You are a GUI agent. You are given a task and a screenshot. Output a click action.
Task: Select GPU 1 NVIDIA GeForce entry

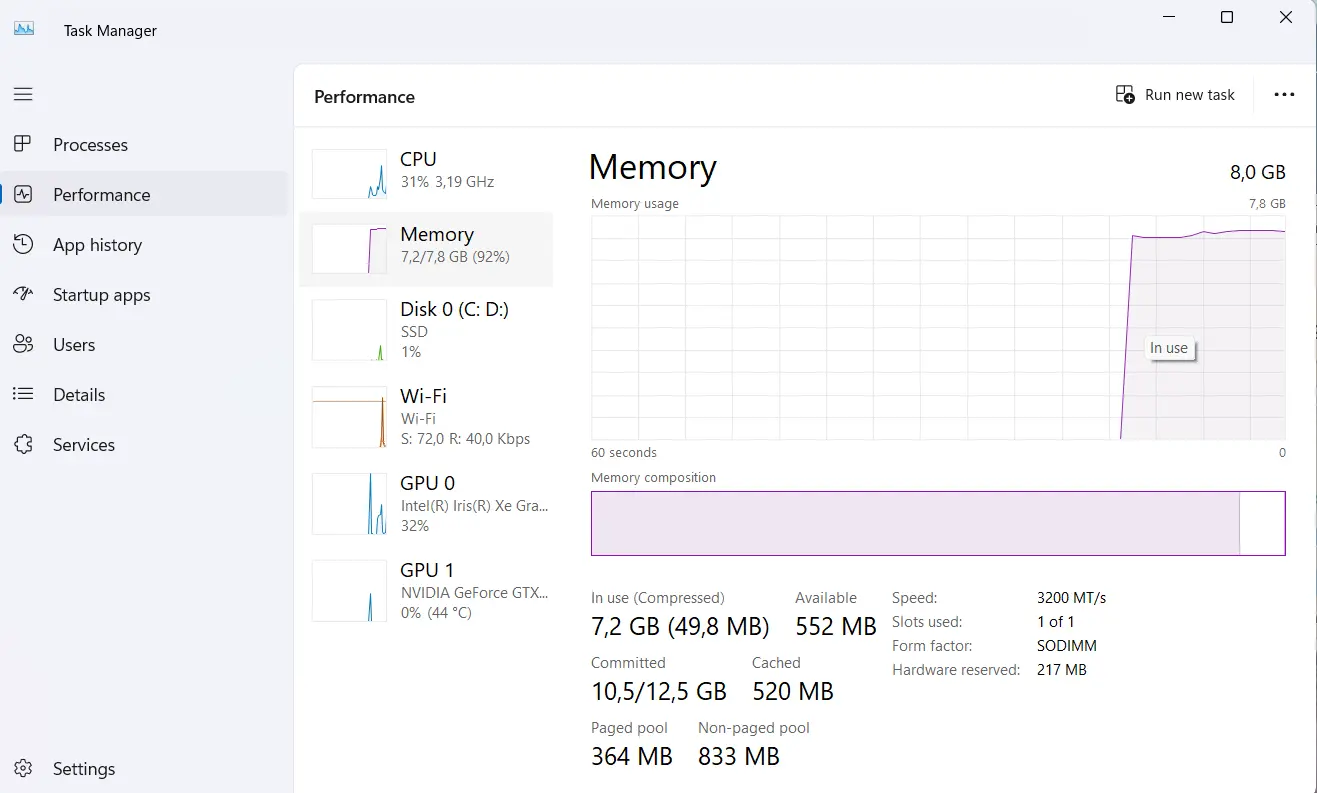[426, 591]
